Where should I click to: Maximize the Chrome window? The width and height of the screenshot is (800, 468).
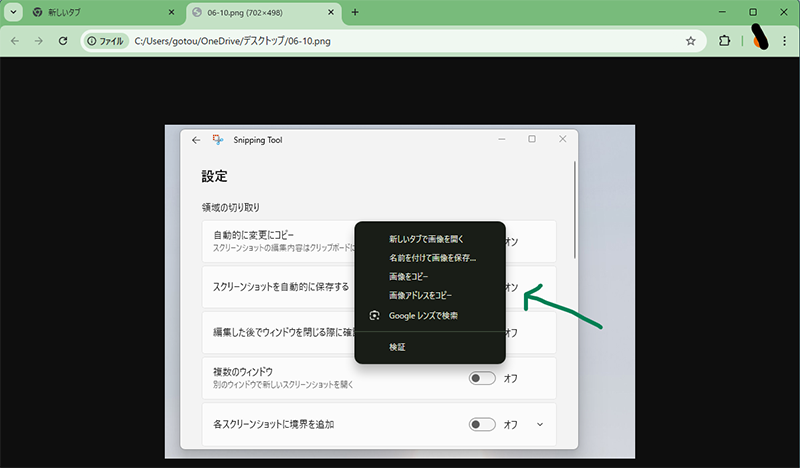[x=753, y=12]
